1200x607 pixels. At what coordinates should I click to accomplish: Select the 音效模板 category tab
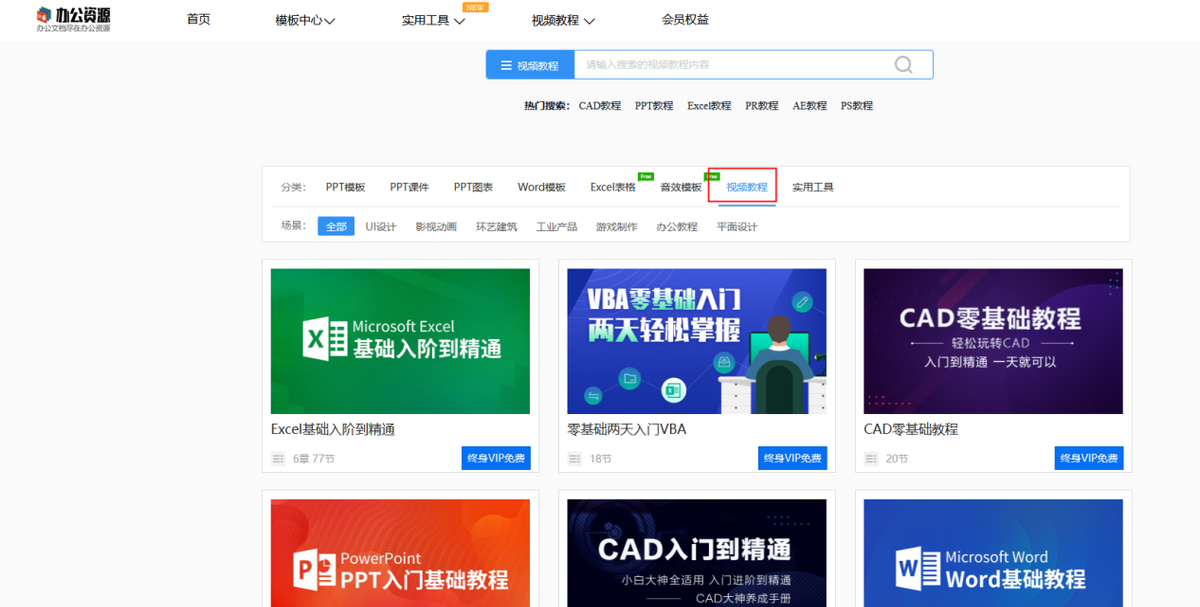[681, 187]
